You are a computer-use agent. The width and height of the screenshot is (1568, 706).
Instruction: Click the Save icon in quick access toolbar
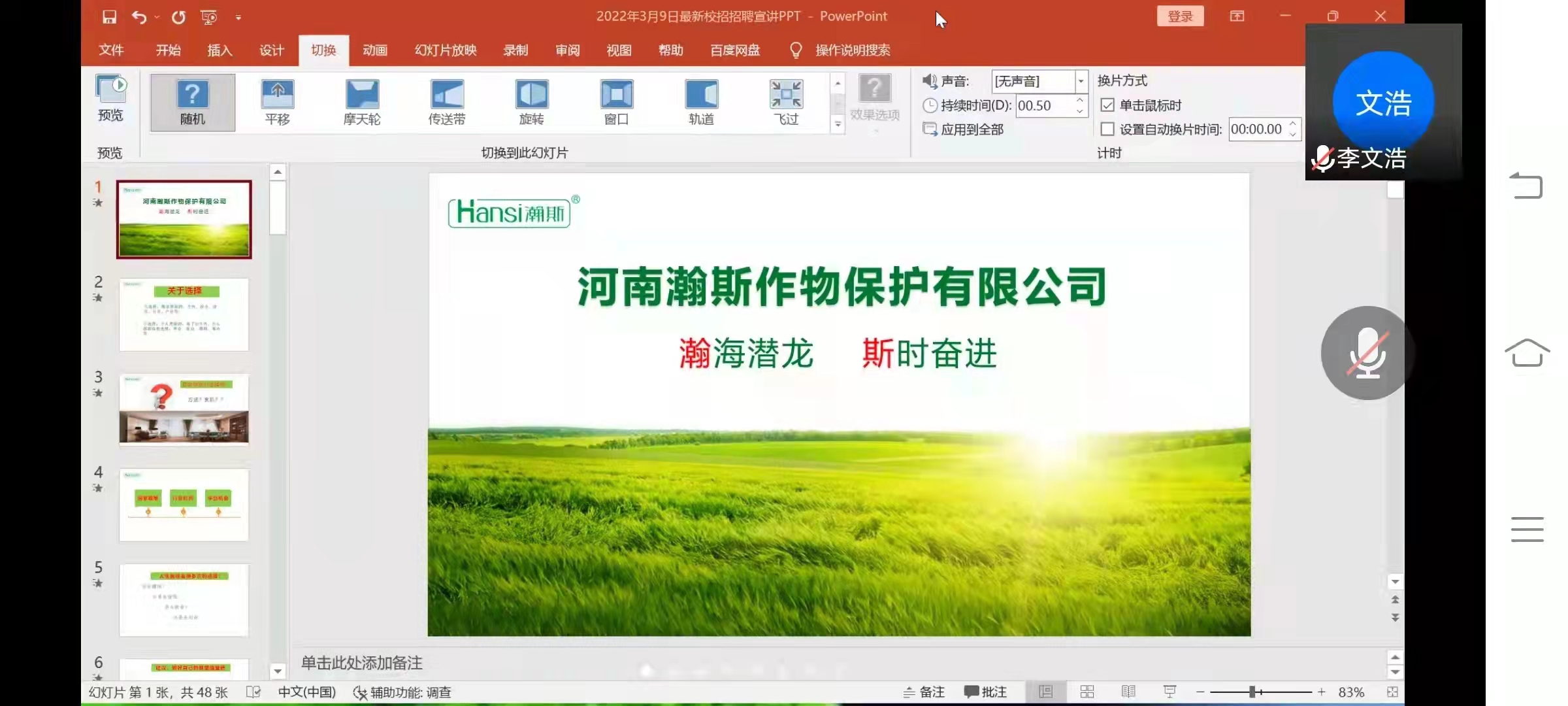(109, 17)
